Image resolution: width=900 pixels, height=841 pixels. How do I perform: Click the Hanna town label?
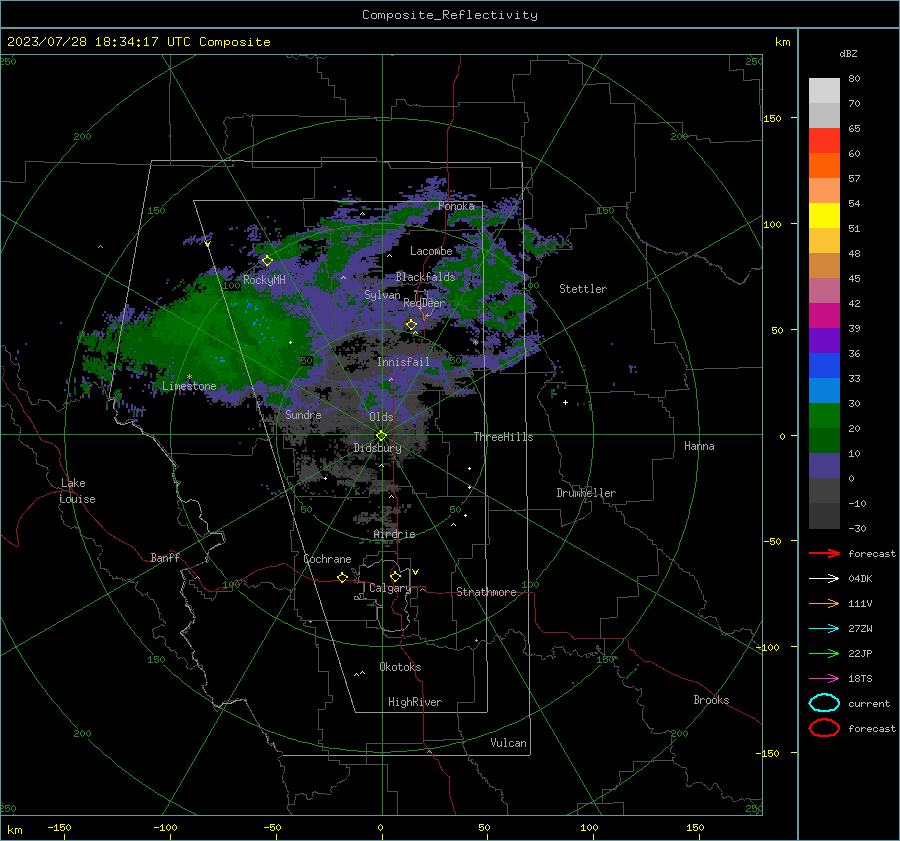[x=699, y=446]
